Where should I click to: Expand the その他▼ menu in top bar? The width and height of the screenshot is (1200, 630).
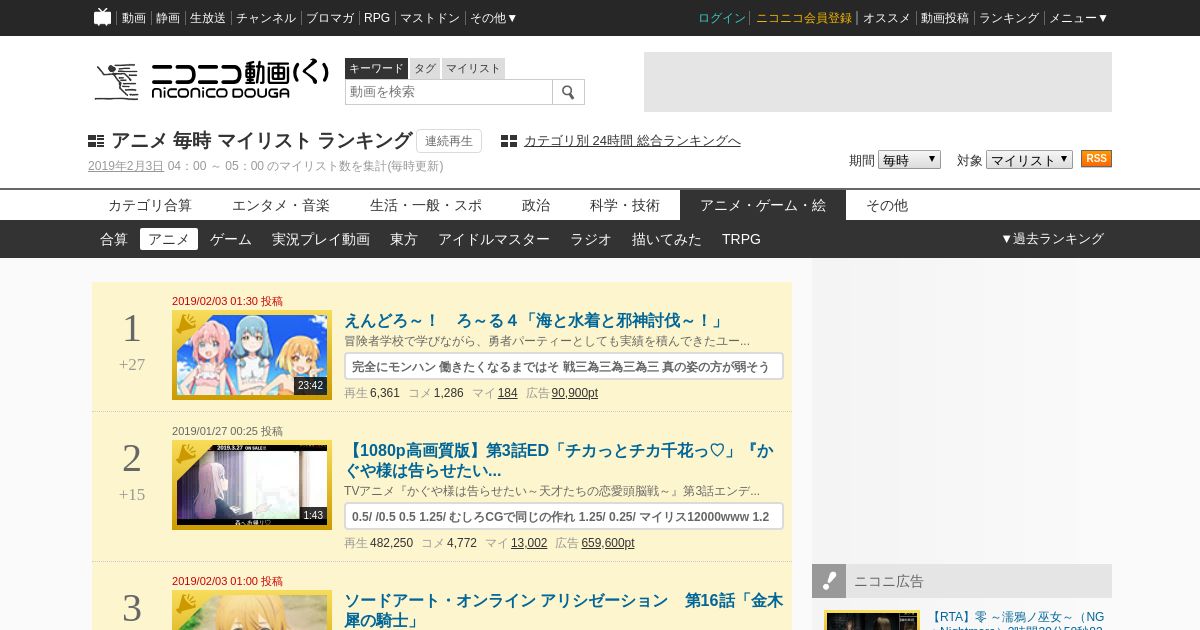(494, 18)
